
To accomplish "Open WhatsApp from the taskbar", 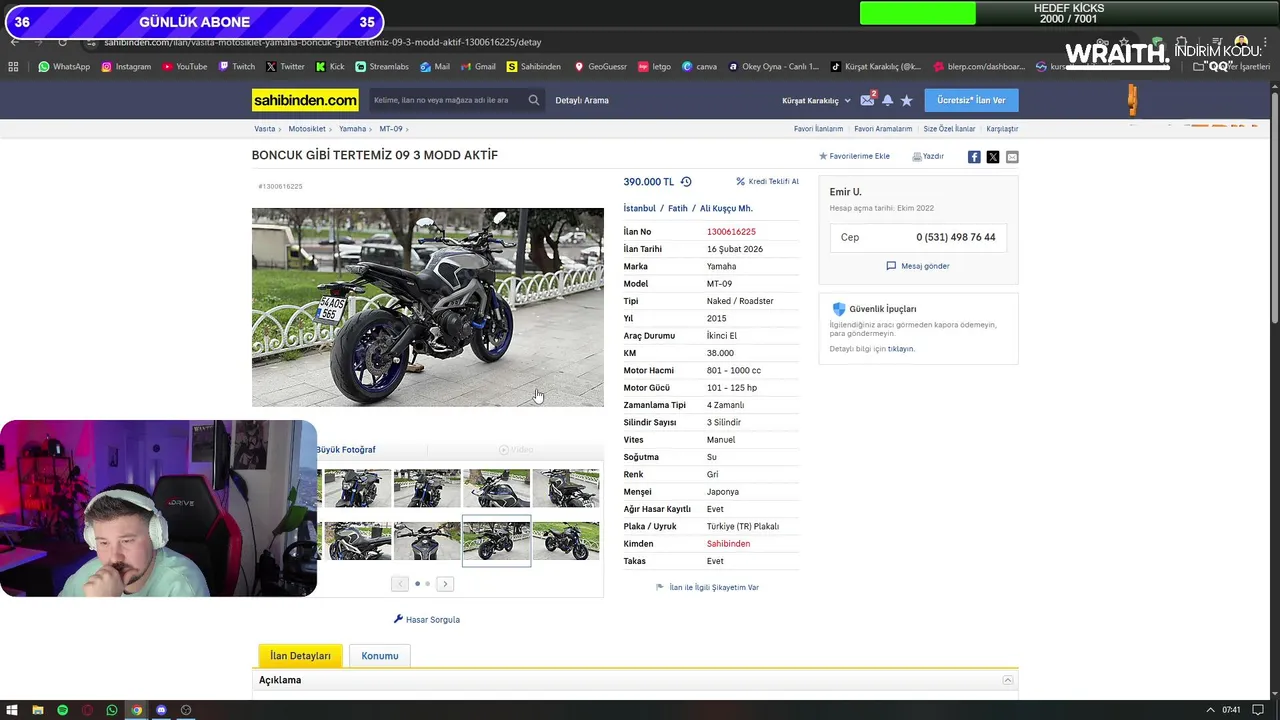I will coord(112,710).
